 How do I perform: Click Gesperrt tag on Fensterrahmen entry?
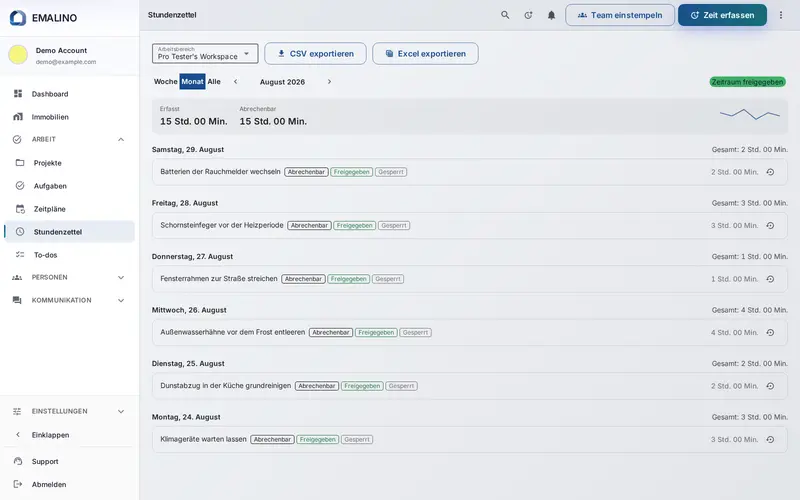click(388, 279)
